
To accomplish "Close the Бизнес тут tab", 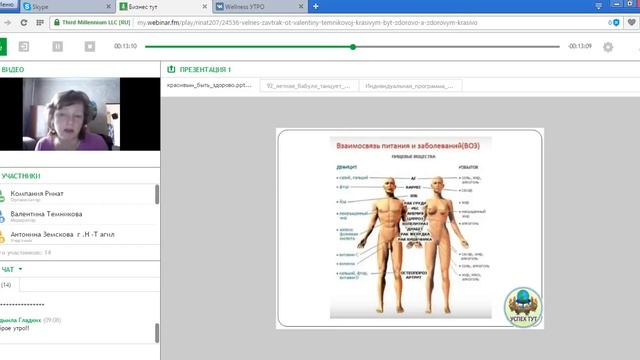I will 205,7.
